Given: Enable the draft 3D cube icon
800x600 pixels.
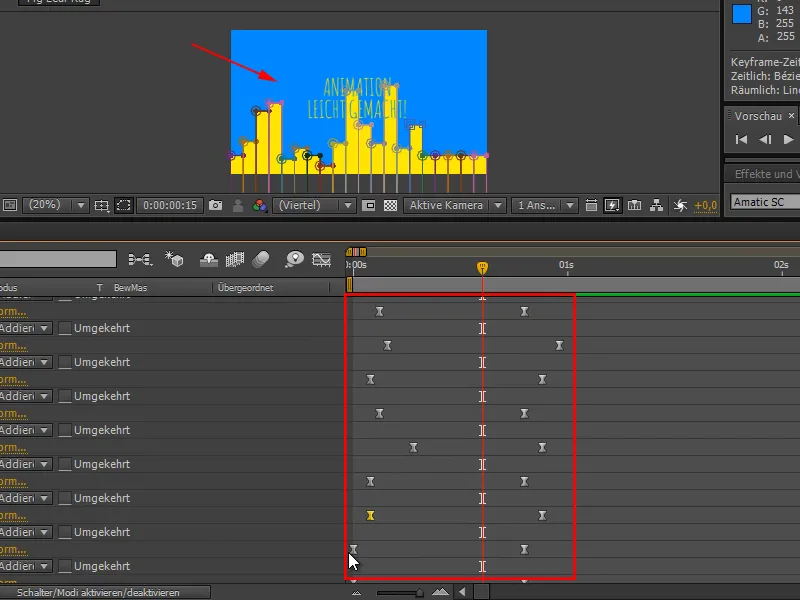Looking at the screenshot, I should pyautogui.click(x=174, y=259).
